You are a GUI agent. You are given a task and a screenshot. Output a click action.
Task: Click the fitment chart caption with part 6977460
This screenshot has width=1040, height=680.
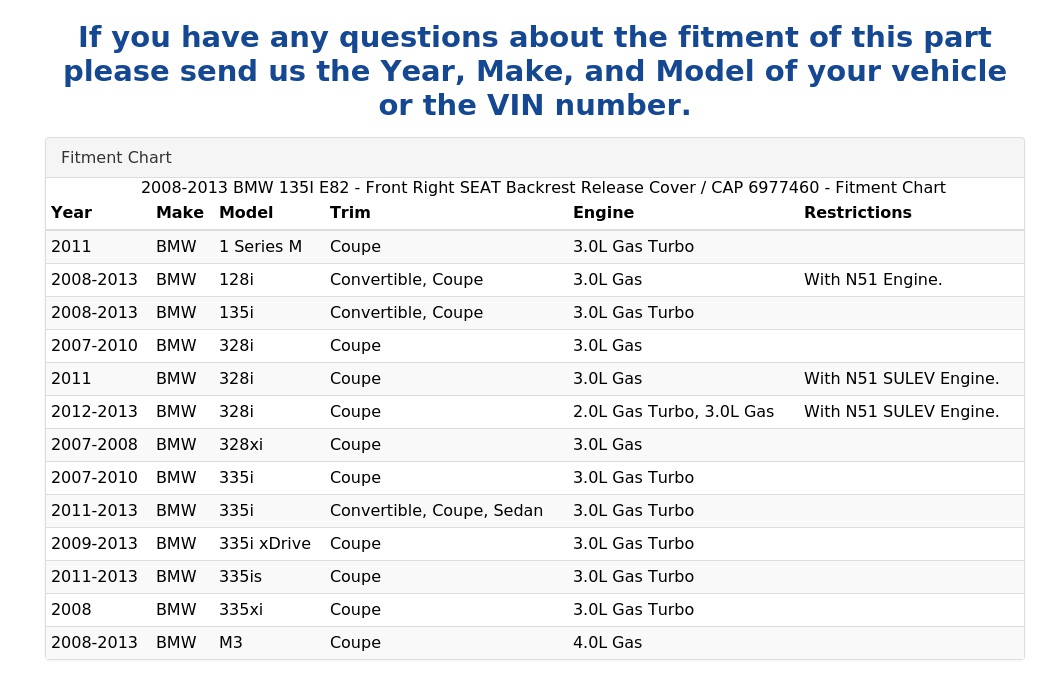tap(543, 188)
